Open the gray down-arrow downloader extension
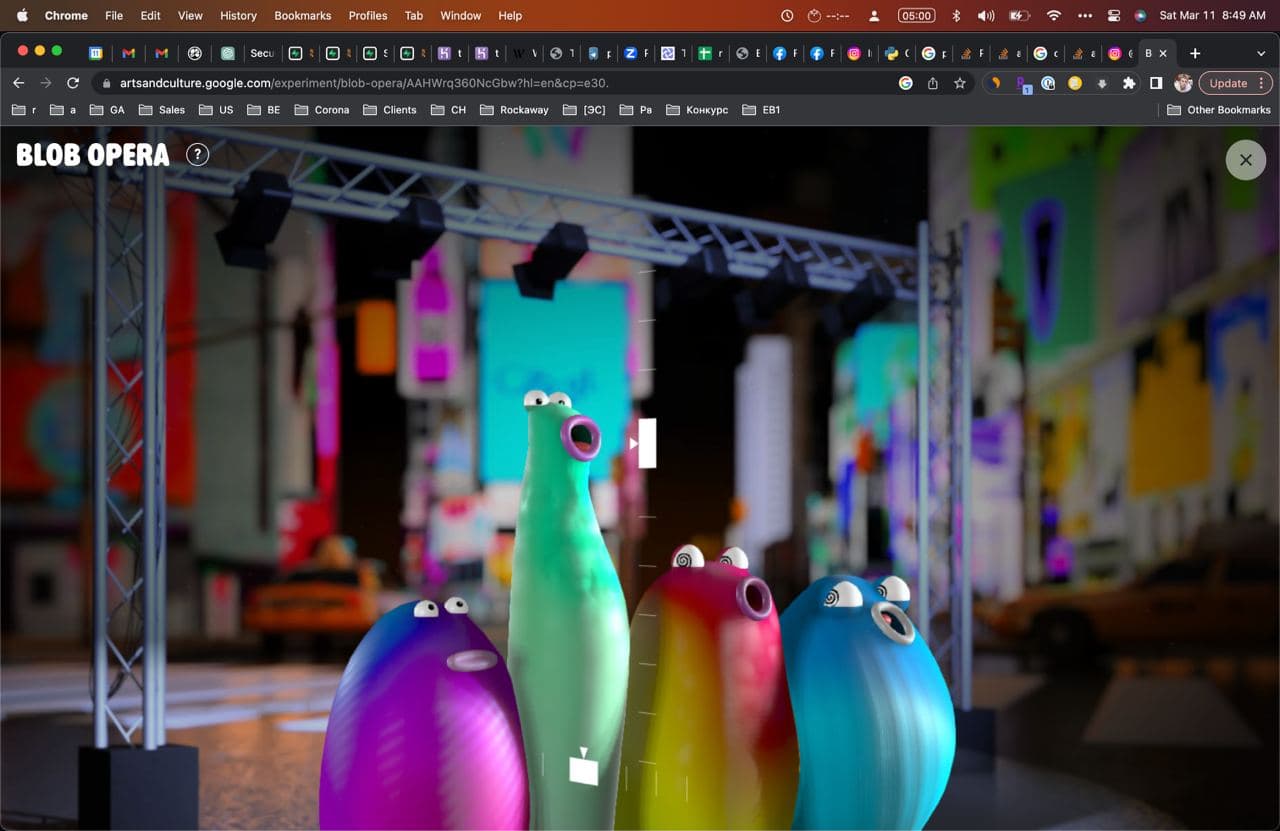The width and height of the screenshot is (1280, 831). [x=1102, y=83]
